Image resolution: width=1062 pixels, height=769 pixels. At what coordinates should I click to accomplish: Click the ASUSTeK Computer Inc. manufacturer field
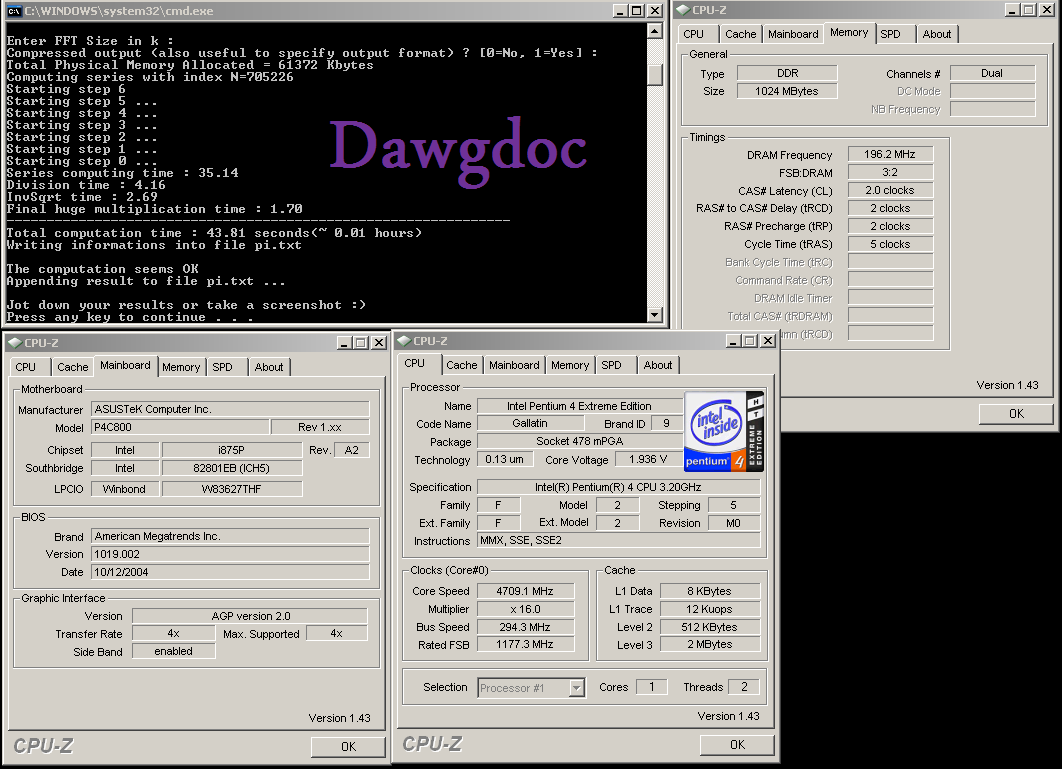click(230, 409)
